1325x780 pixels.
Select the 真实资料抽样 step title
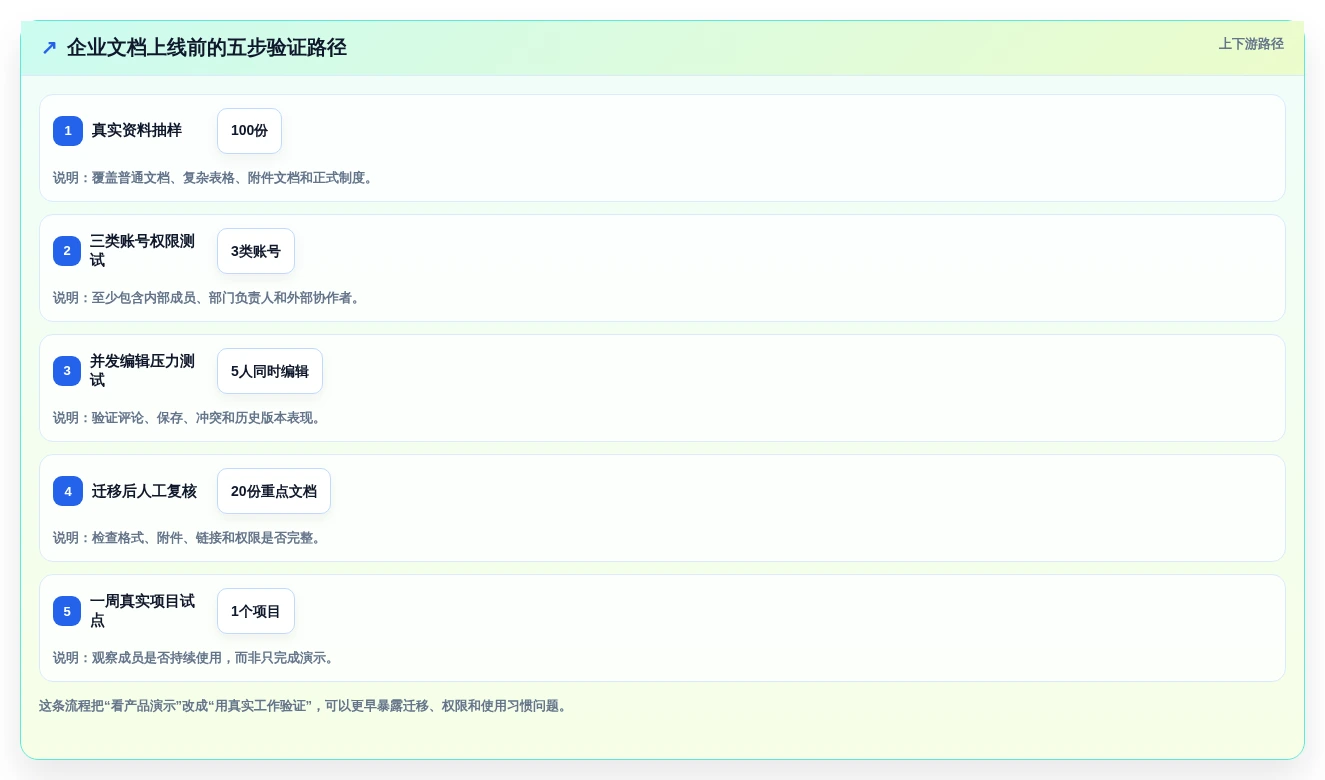click(137, 130)
